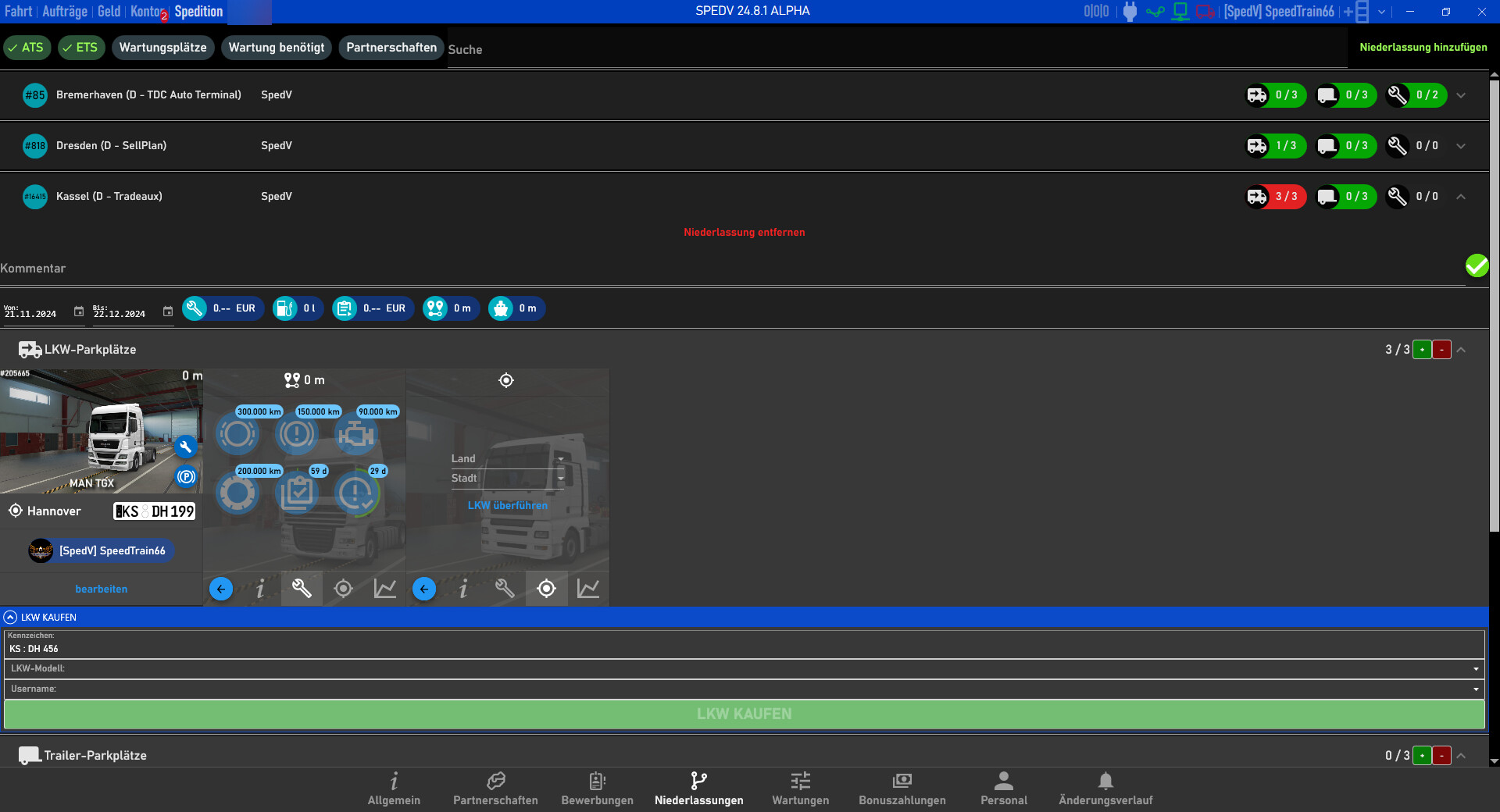
Task: Click Niederlassung entfernen for Kassel
Action: pos(744,232)
